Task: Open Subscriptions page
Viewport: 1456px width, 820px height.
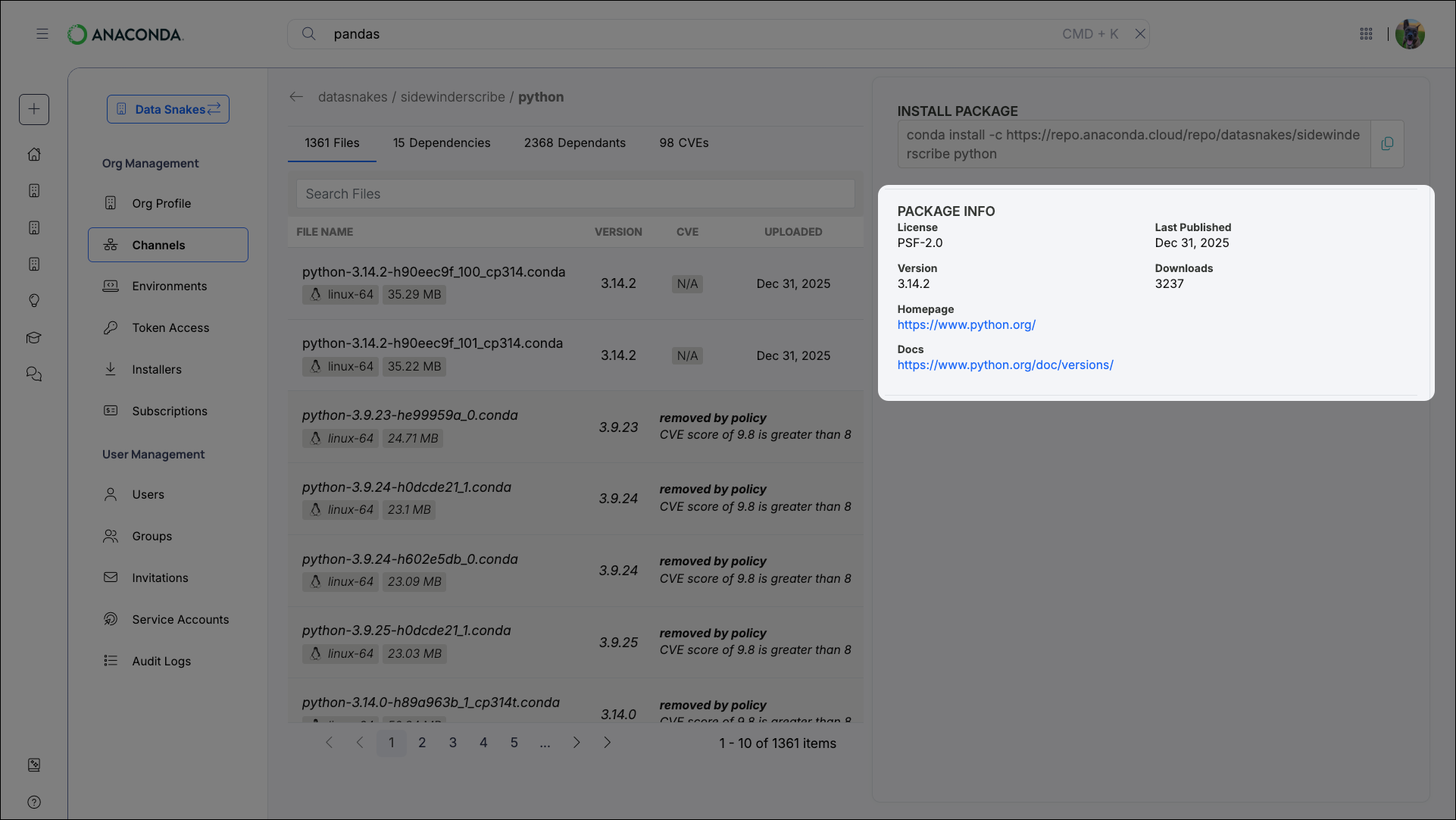Action: [x=168, y=411]
